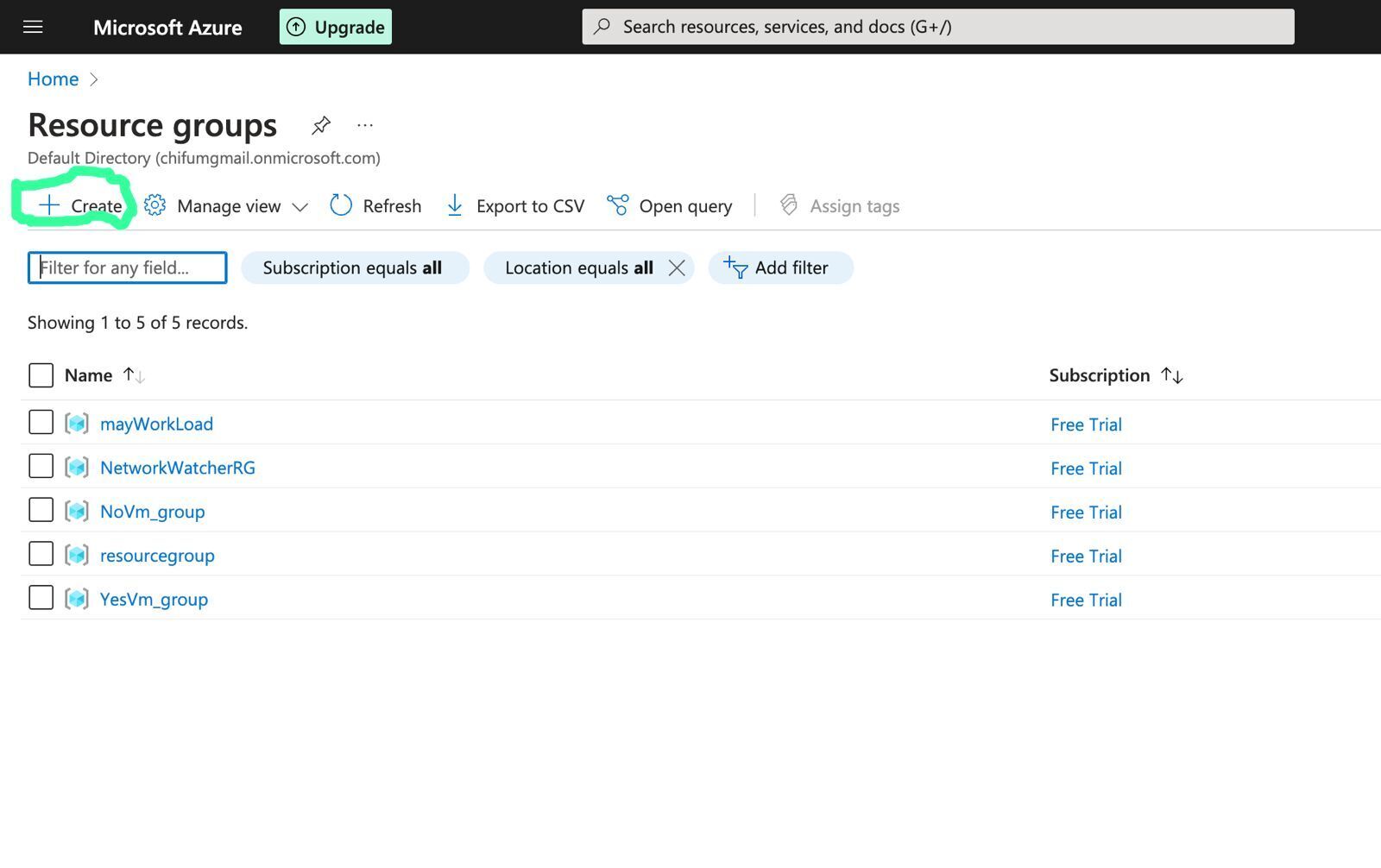Image resolution: width=1381 pixels, height=868 pixels.
Task: Sort by Subscription column arrows
Action: pyautogui.click(x=1172, y=375)
